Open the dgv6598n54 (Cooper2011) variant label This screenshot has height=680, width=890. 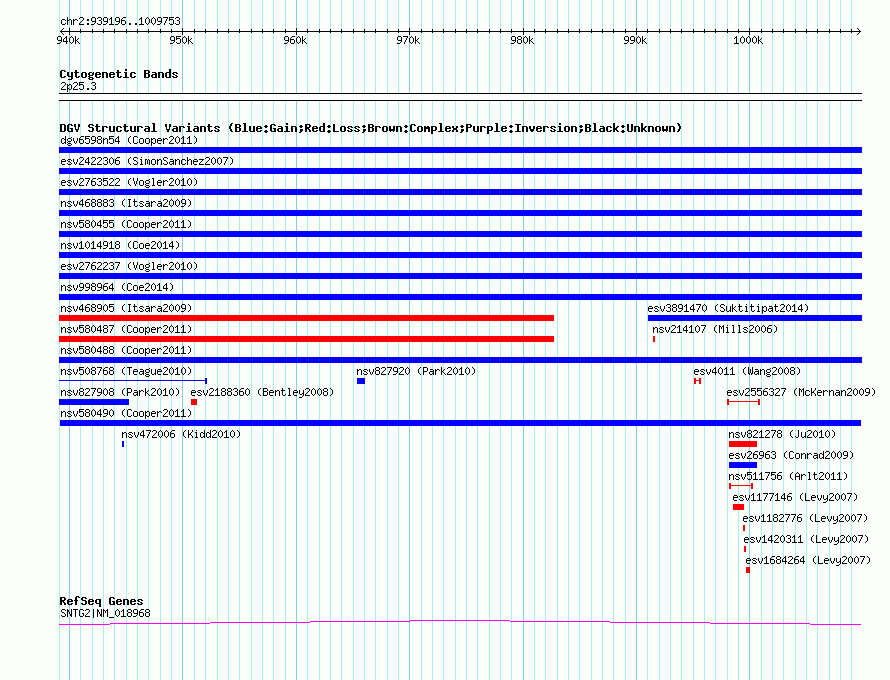coord(126,140)
